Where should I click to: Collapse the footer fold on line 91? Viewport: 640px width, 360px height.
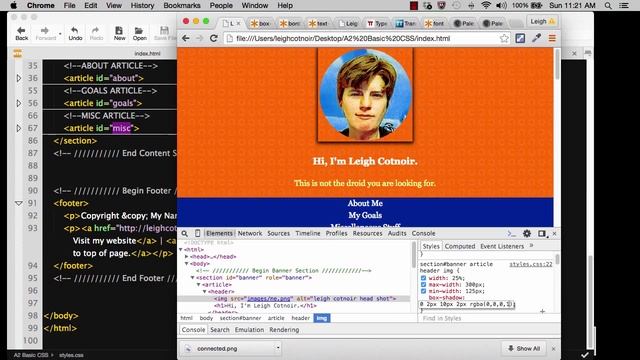pyautogui.click(x=18, y=203)
